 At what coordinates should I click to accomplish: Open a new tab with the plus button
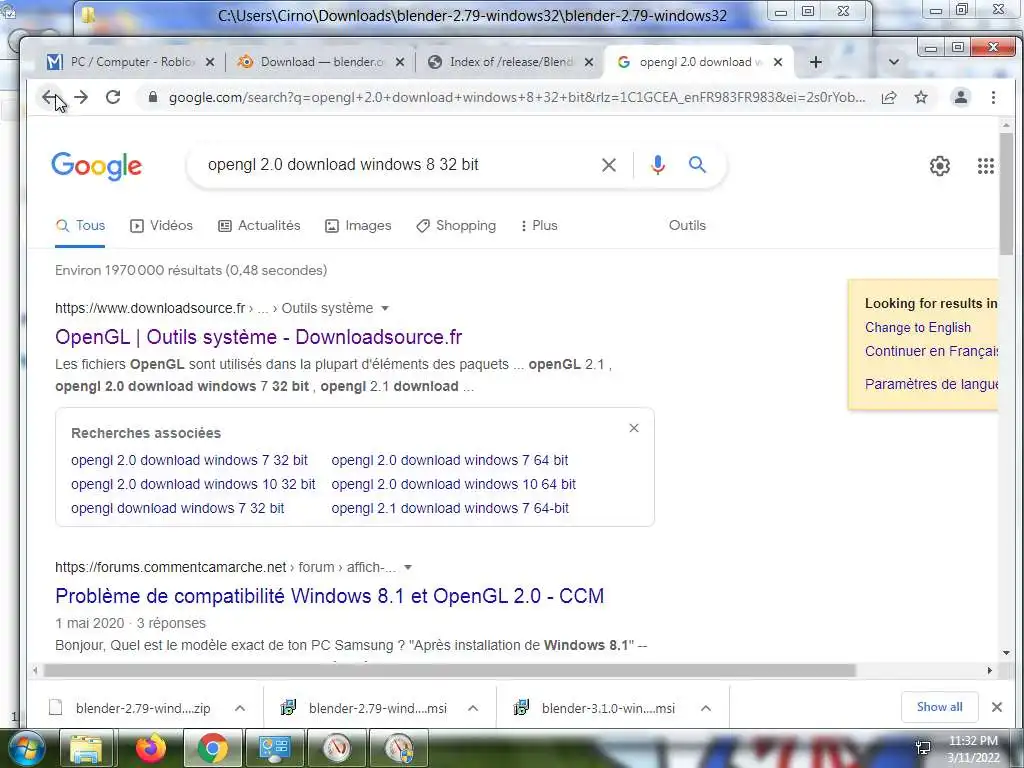tap(816, 62)
